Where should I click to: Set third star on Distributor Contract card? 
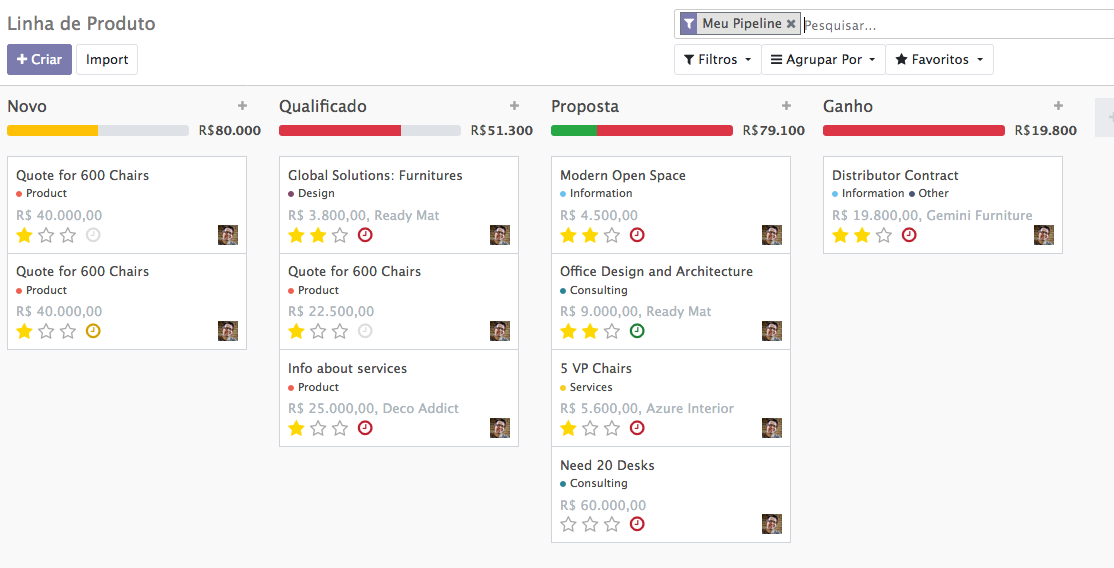coord(884,235)
